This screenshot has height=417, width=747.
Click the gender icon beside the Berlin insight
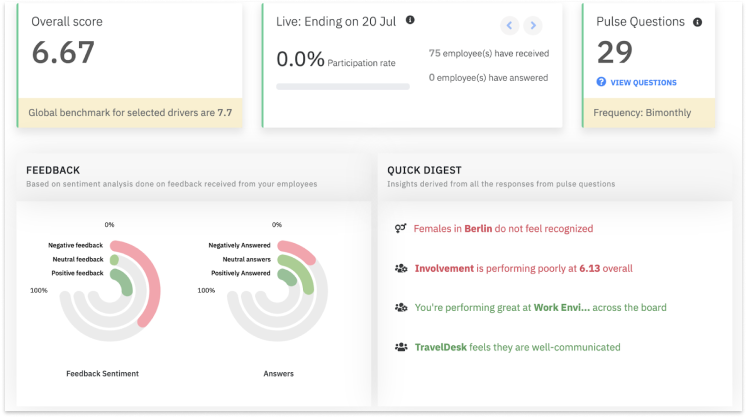click(400, 228)
